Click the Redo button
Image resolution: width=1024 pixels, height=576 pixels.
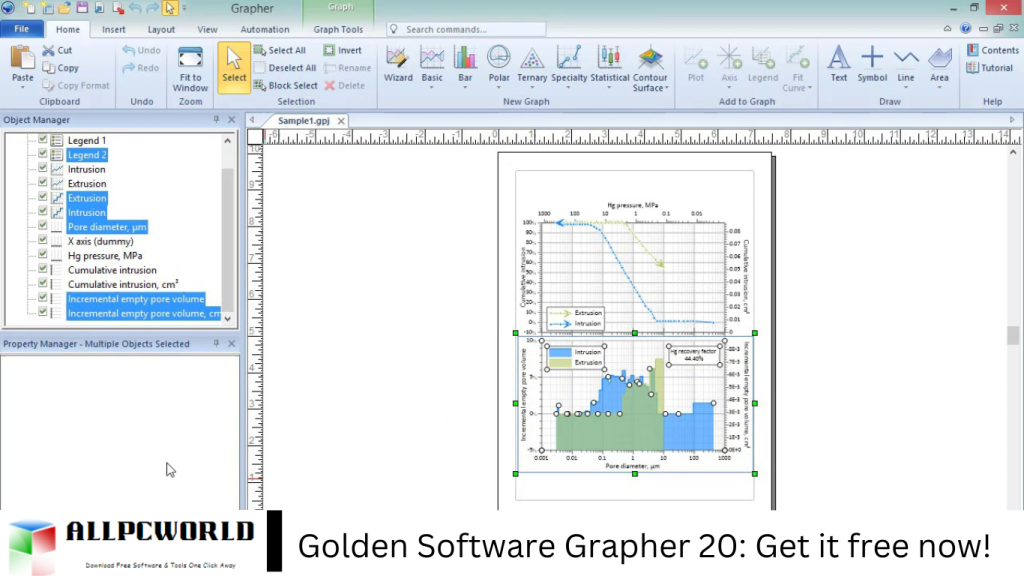[140, 68]
